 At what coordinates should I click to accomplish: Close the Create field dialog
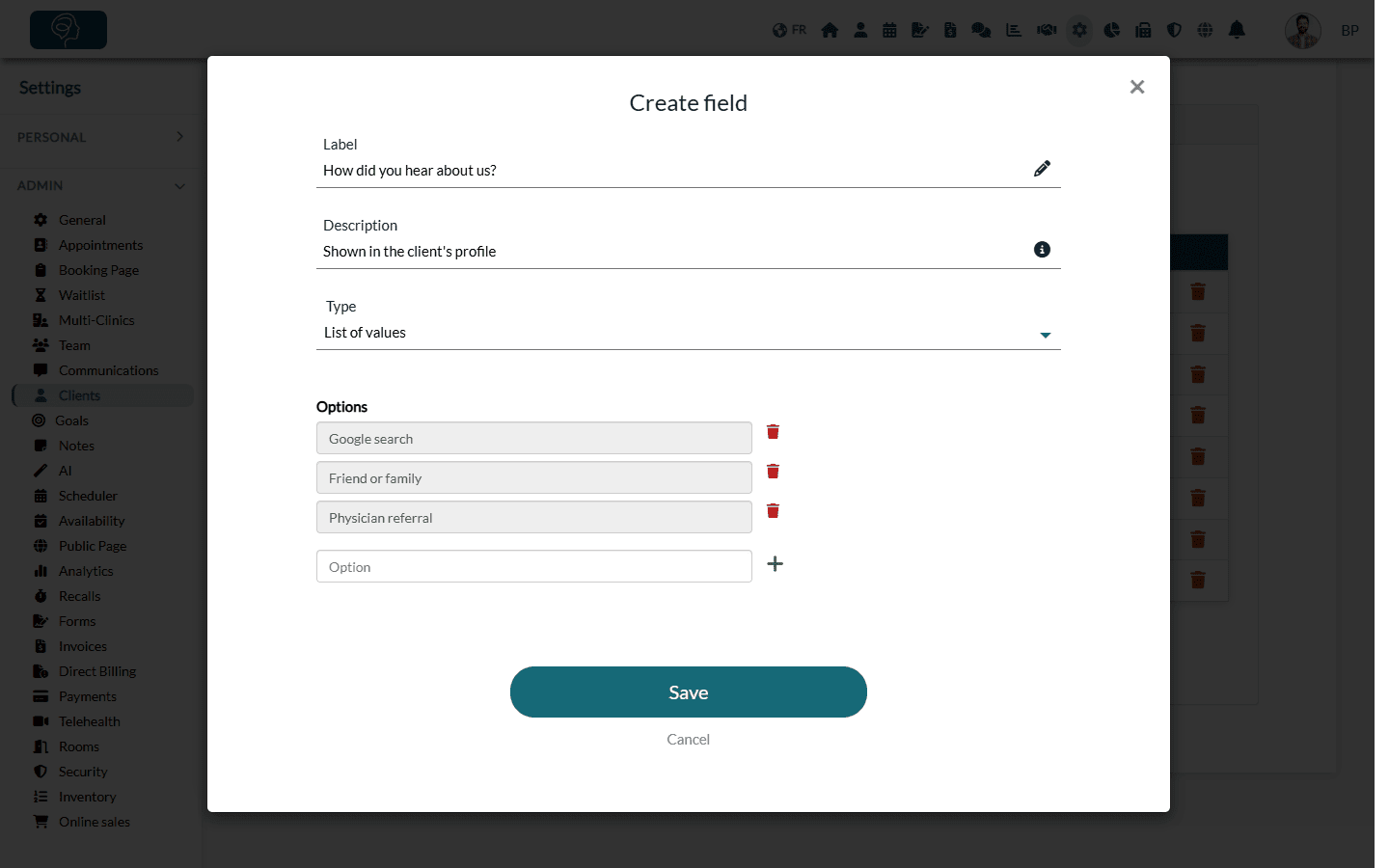[1137, 87]
